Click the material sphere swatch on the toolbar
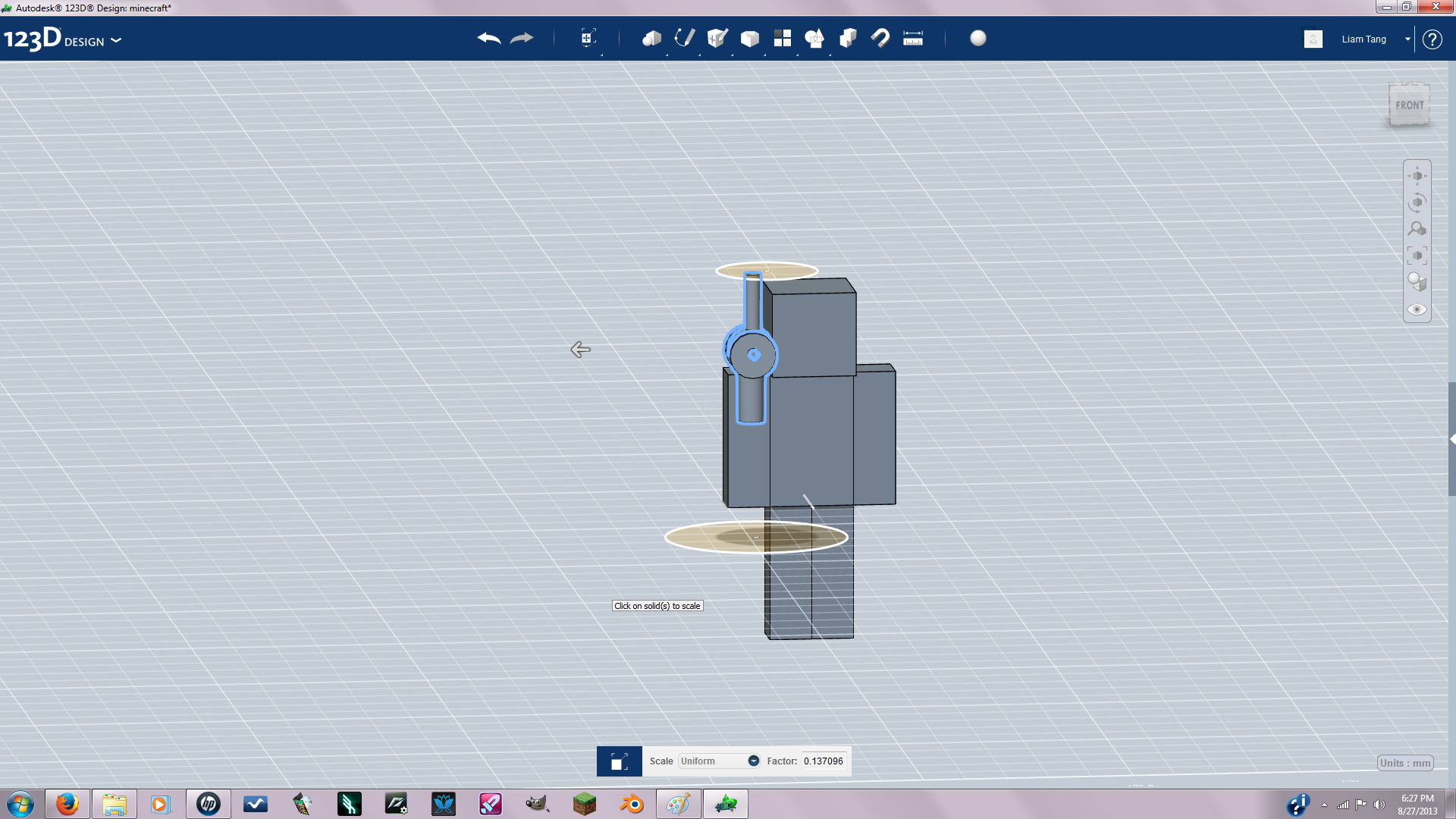Screen dimensions: 1456x819 [978, 38]
